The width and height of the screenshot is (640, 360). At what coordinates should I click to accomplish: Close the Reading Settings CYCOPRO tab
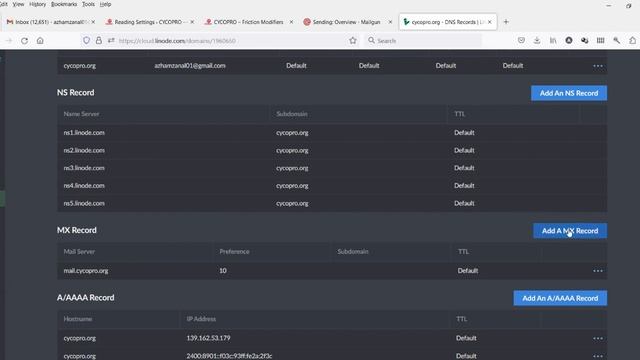coord(192,22)
